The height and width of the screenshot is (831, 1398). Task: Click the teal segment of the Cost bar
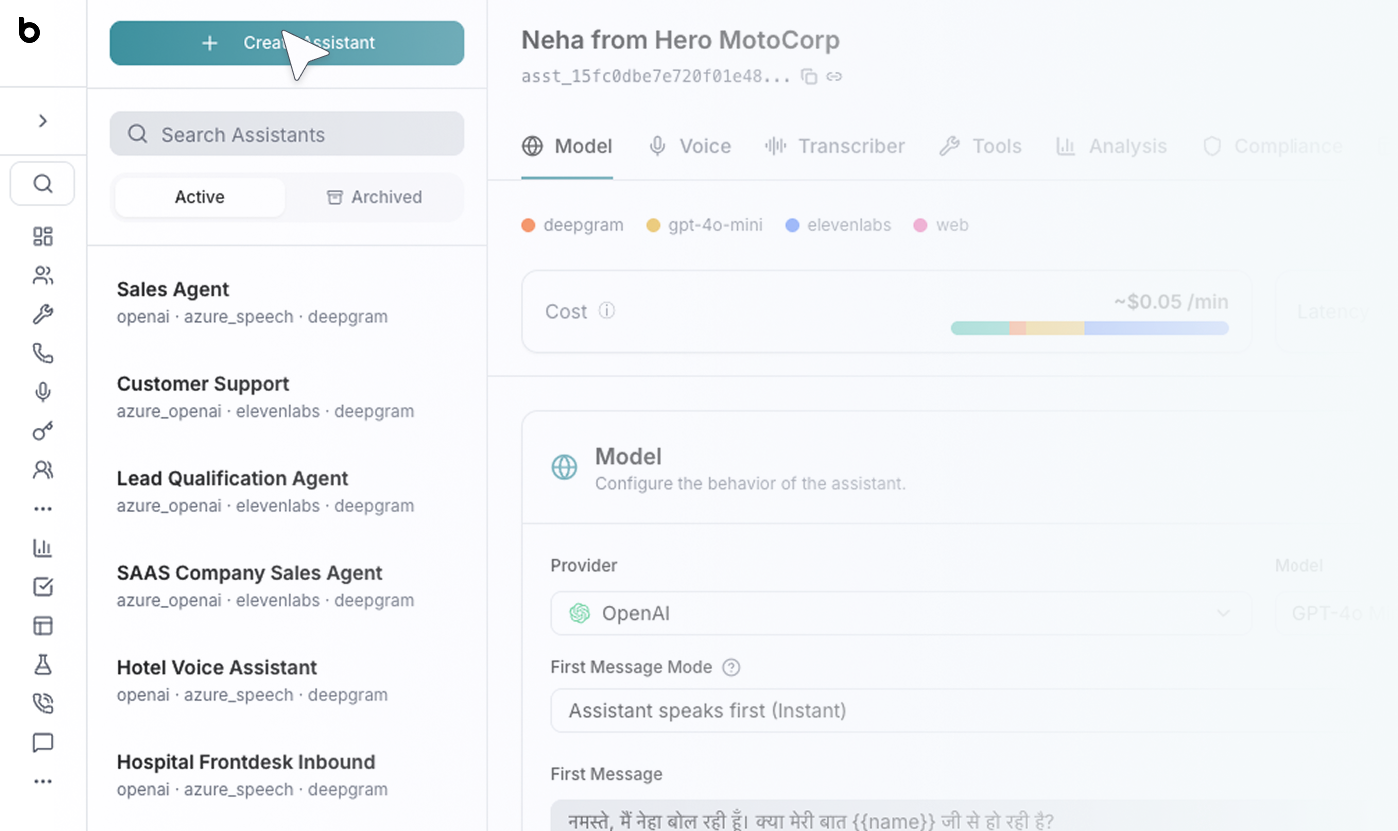[x=980, y=328]
